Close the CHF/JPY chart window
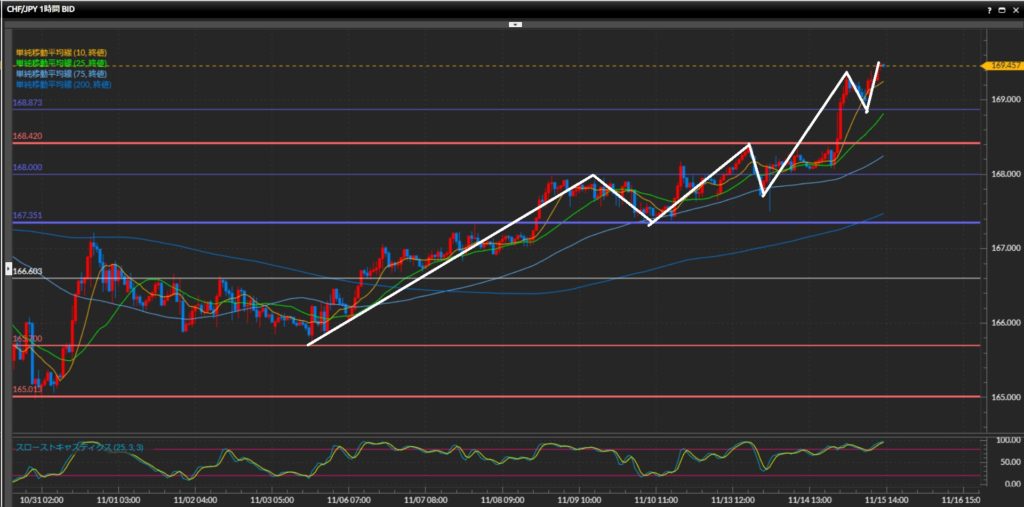This screenshot has width=1024, height=507. [x=1015, y=8]
